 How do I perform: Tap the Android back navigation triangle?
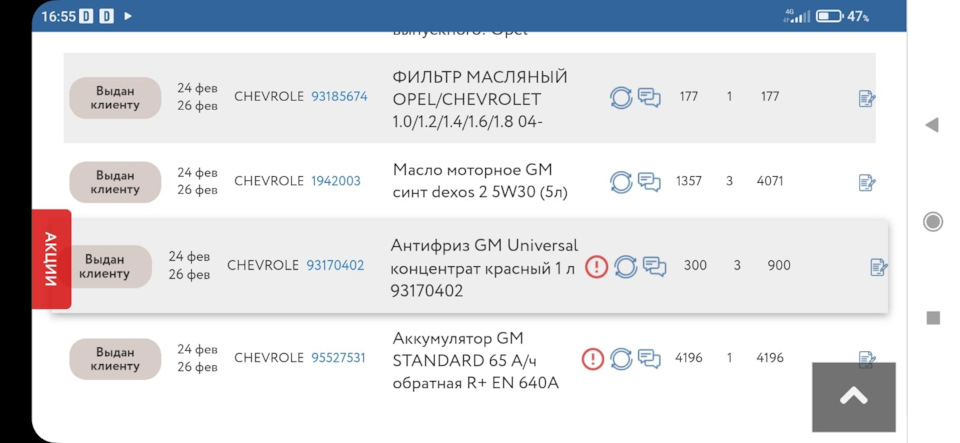pyautogui.click(x=932, y=125)
